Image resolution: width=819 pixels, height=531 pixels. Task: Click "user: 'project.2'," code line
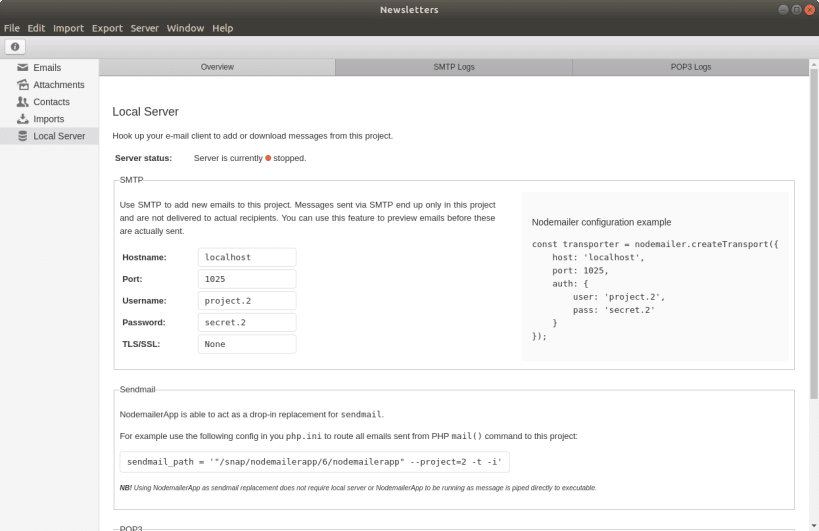(619, 297)
